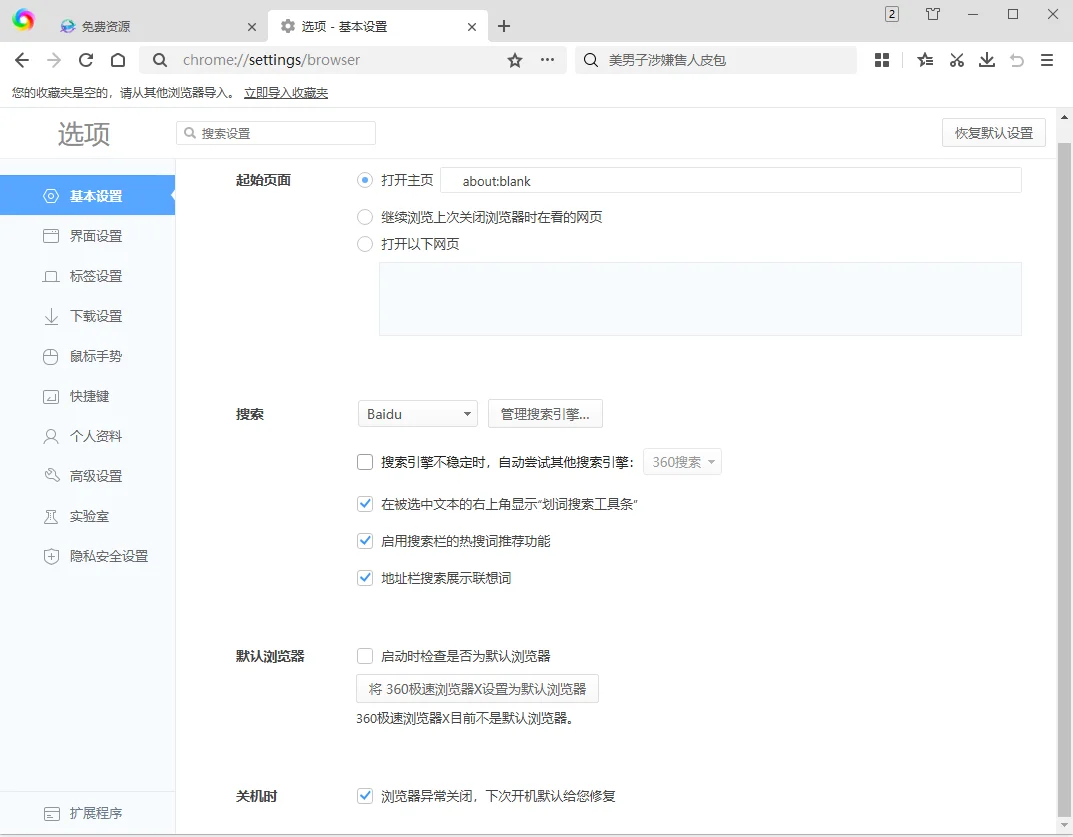This screenshot has height=837, width=1073.
Task: Enable checking default browser at startup
Action: (x=365, y=657)
